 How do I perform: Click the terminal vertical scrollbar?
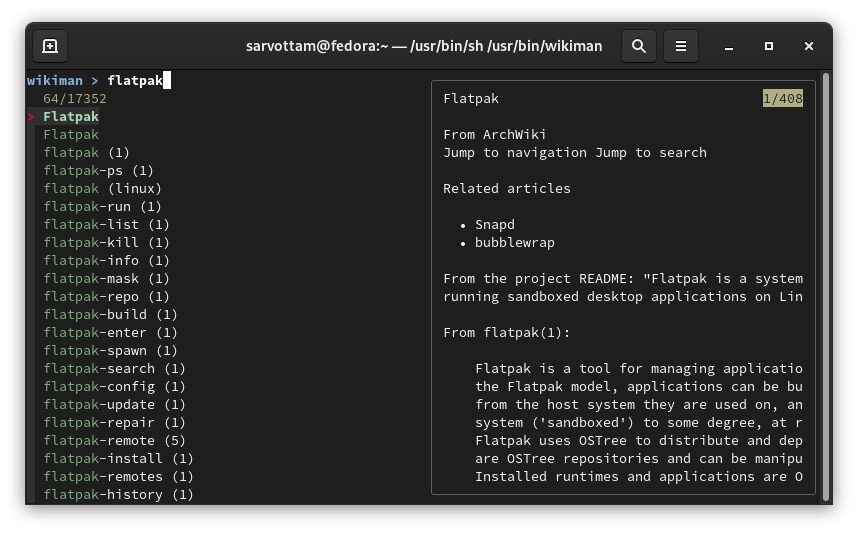coord(826,286)
